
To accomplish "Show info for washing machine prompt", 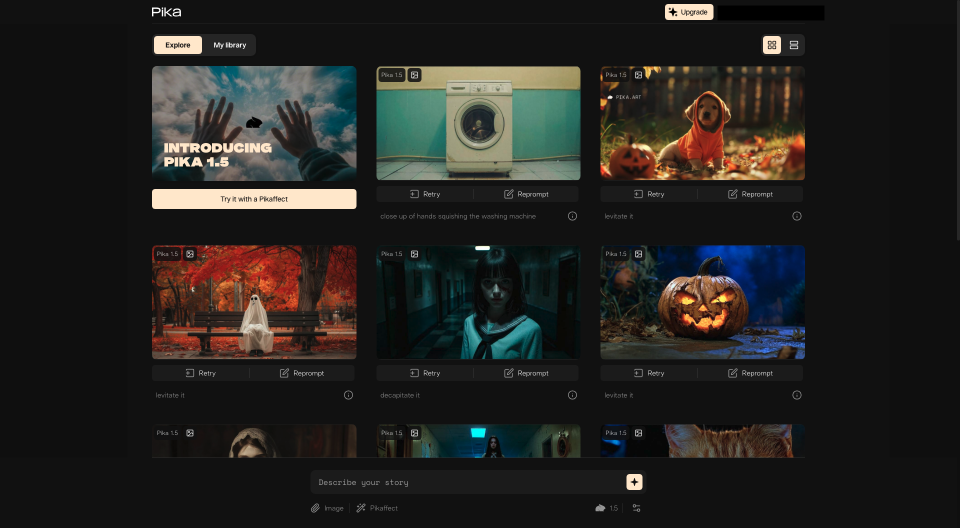I will [572, 216].
